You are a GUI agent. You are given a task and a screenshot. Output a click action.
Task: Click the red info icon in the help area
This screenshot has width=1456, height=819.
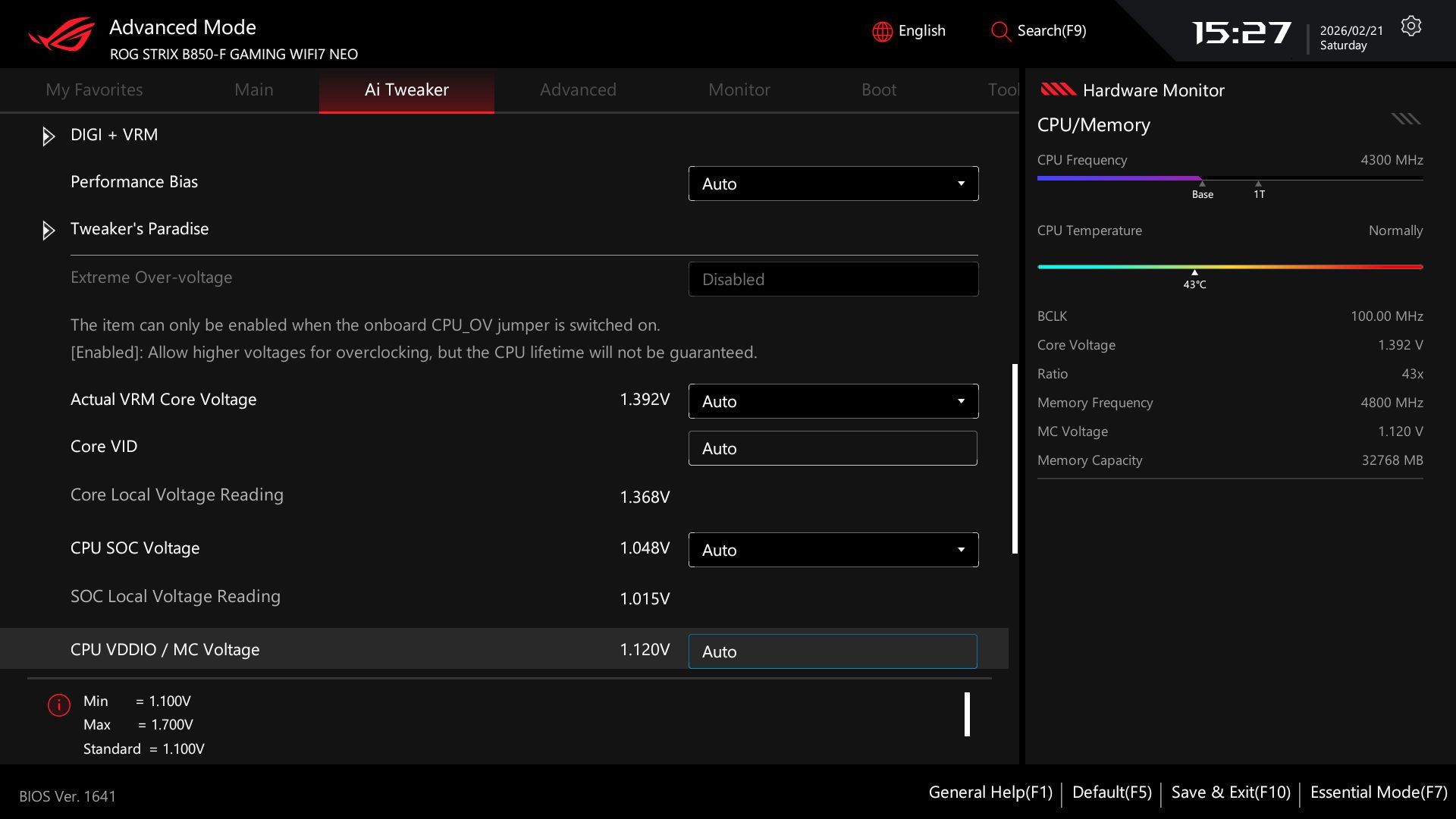pos(59,705)
